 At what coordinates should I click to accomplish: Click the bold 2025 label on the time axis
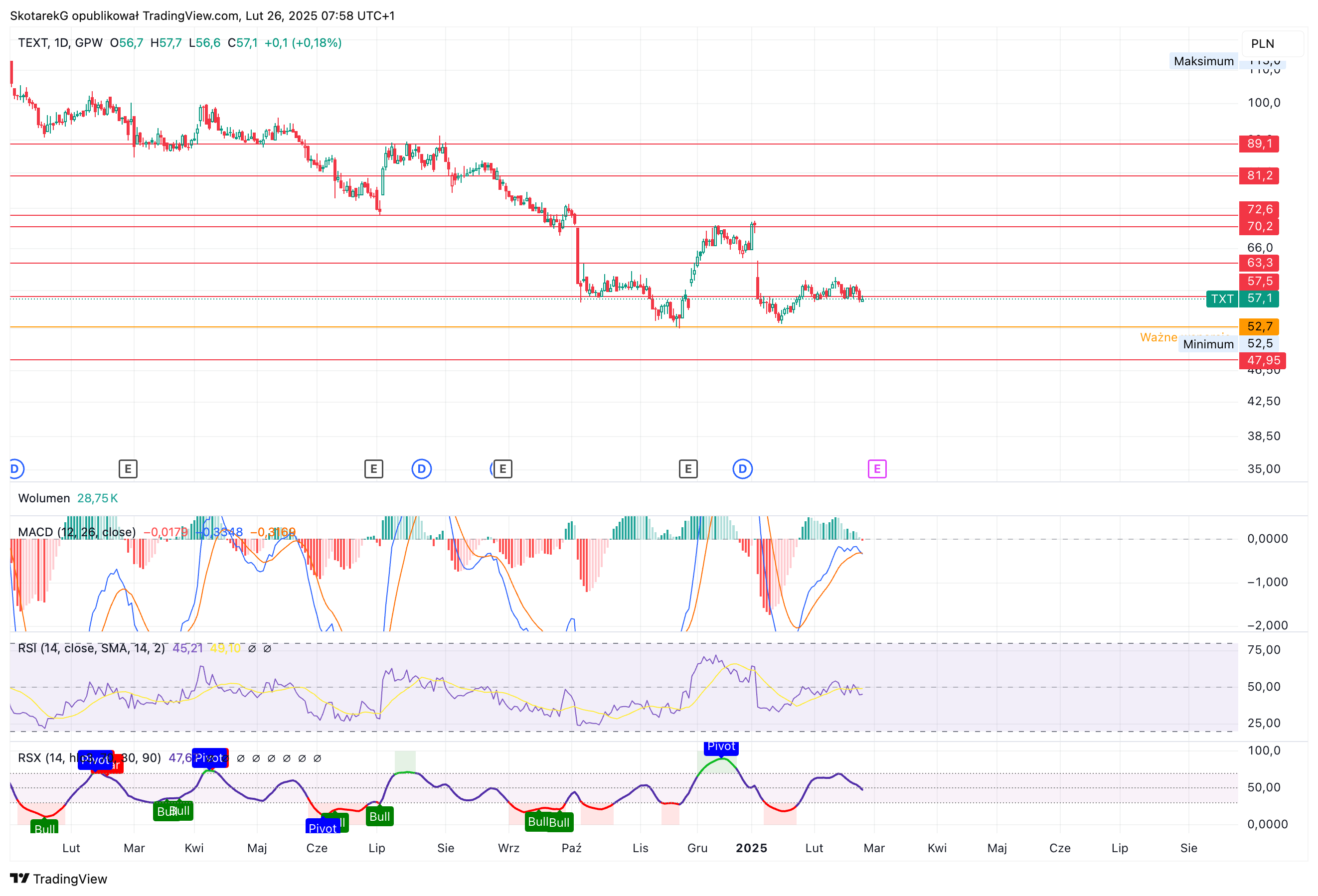[x=751, y=848]
